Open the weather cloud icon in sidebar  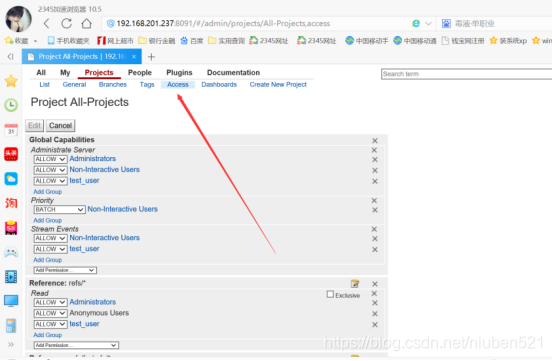pos(11,179)
